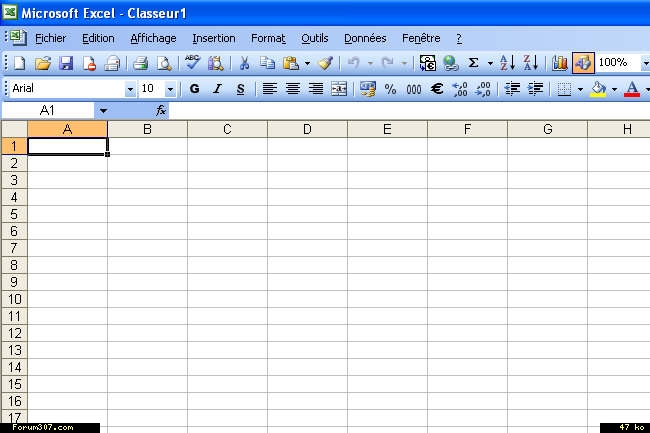This screenshot has height=433, width=650.
Task: Decrease the cell indent
Action: (512, 89)
